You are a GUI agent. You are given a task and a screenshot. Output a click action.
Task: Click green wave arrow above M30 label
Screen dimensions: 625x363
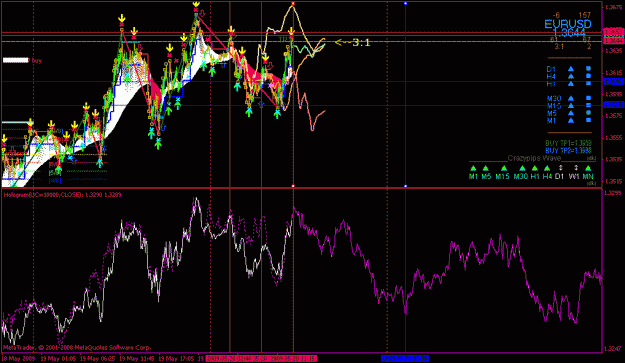tap(522, 169)
